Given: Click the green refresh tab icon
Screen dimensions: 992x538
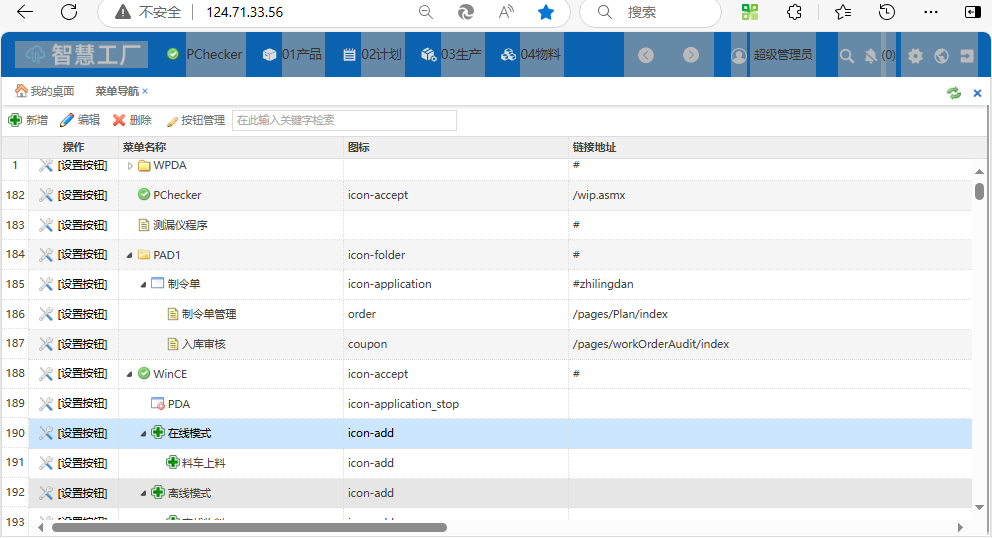Looking at the screenshot, I should 954,92.
